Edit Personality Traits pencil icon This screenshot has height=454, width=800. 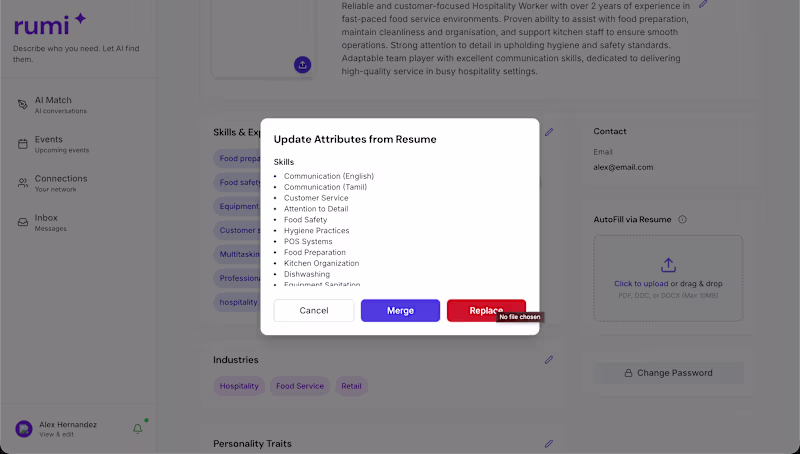point(549,443)
